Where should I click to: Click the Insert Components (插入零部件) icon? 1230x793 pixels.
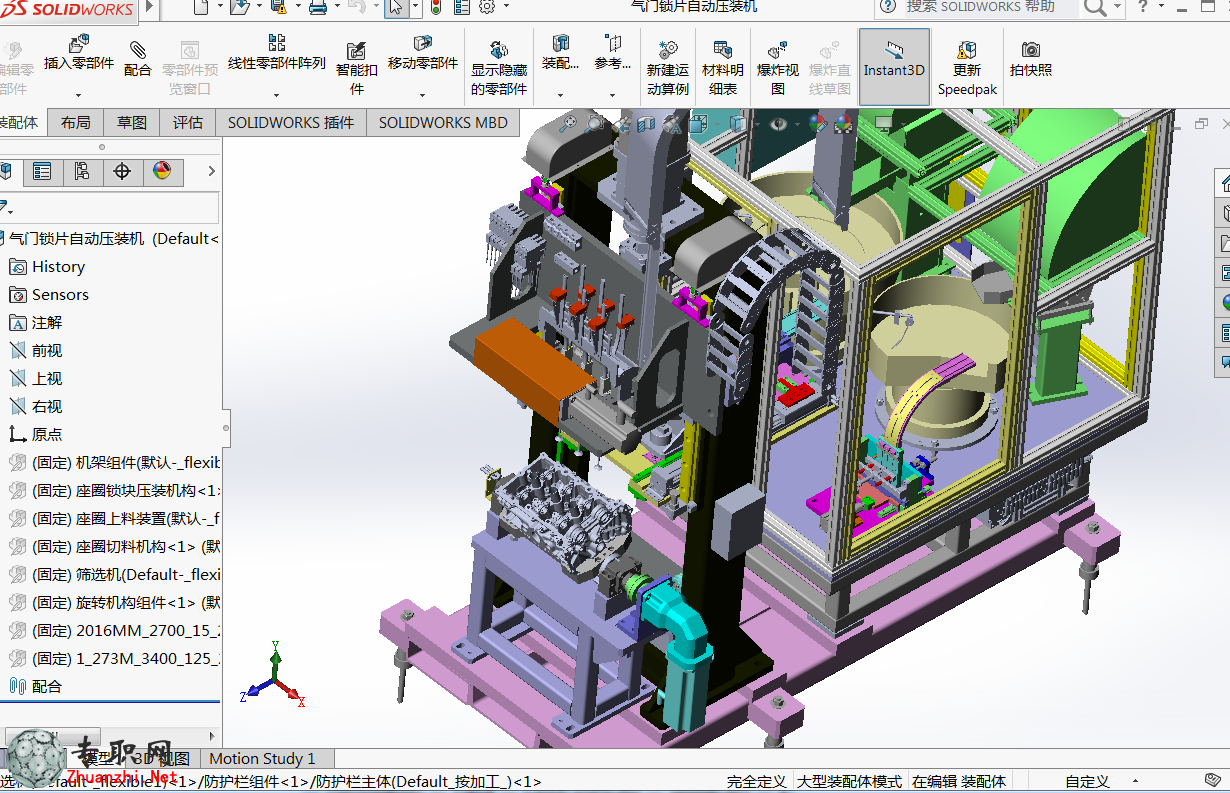(79, 44)
